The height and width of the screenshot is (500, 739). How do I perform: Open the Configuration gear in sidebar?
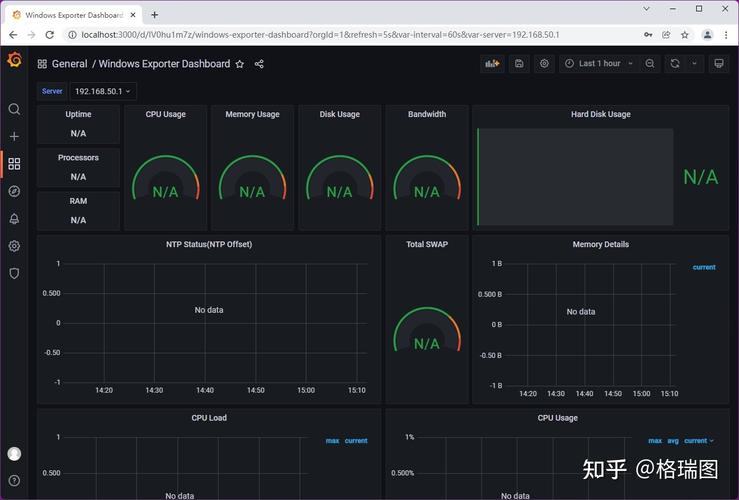coord(14,246)
